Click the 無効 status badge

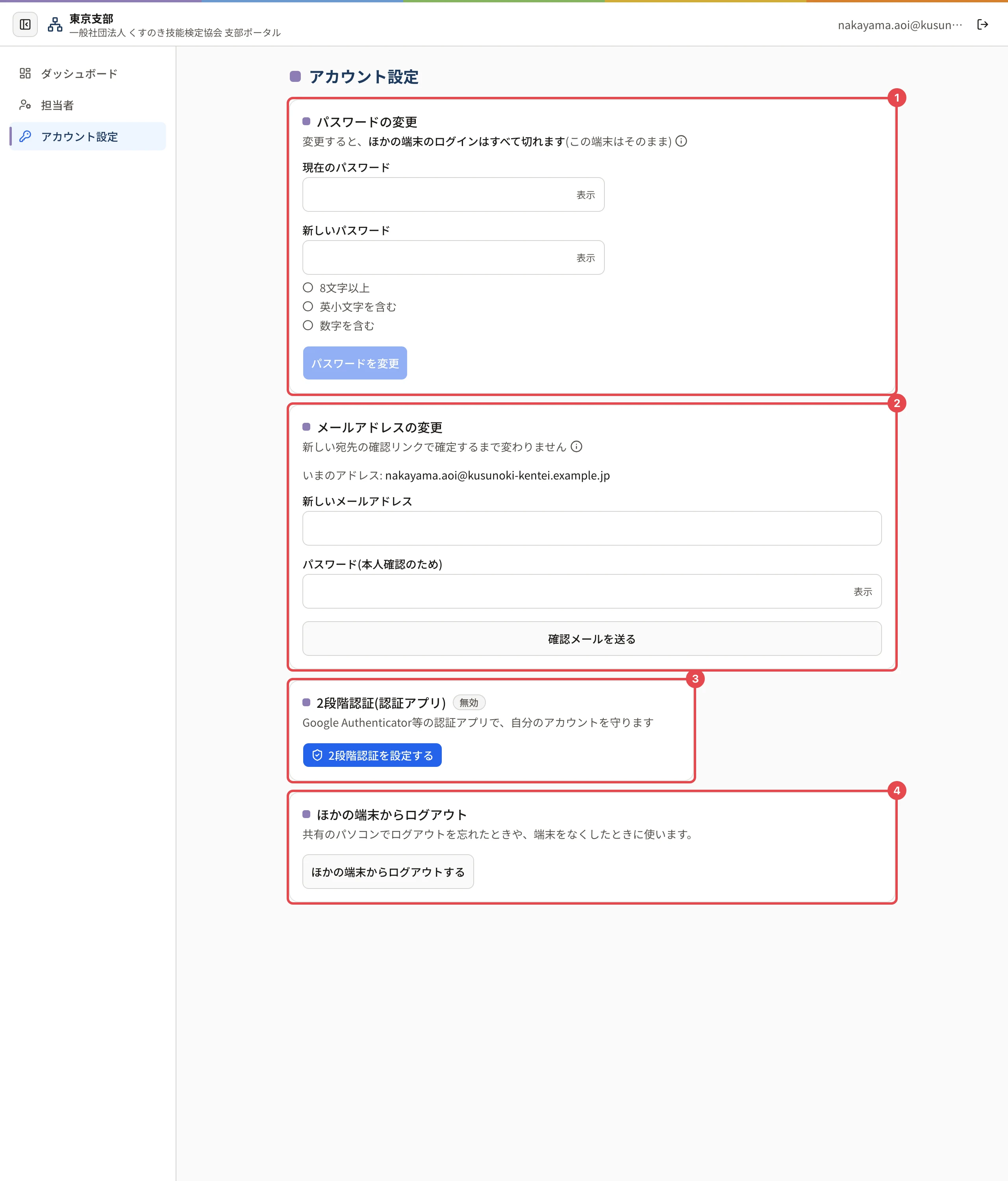coord(469,702)
